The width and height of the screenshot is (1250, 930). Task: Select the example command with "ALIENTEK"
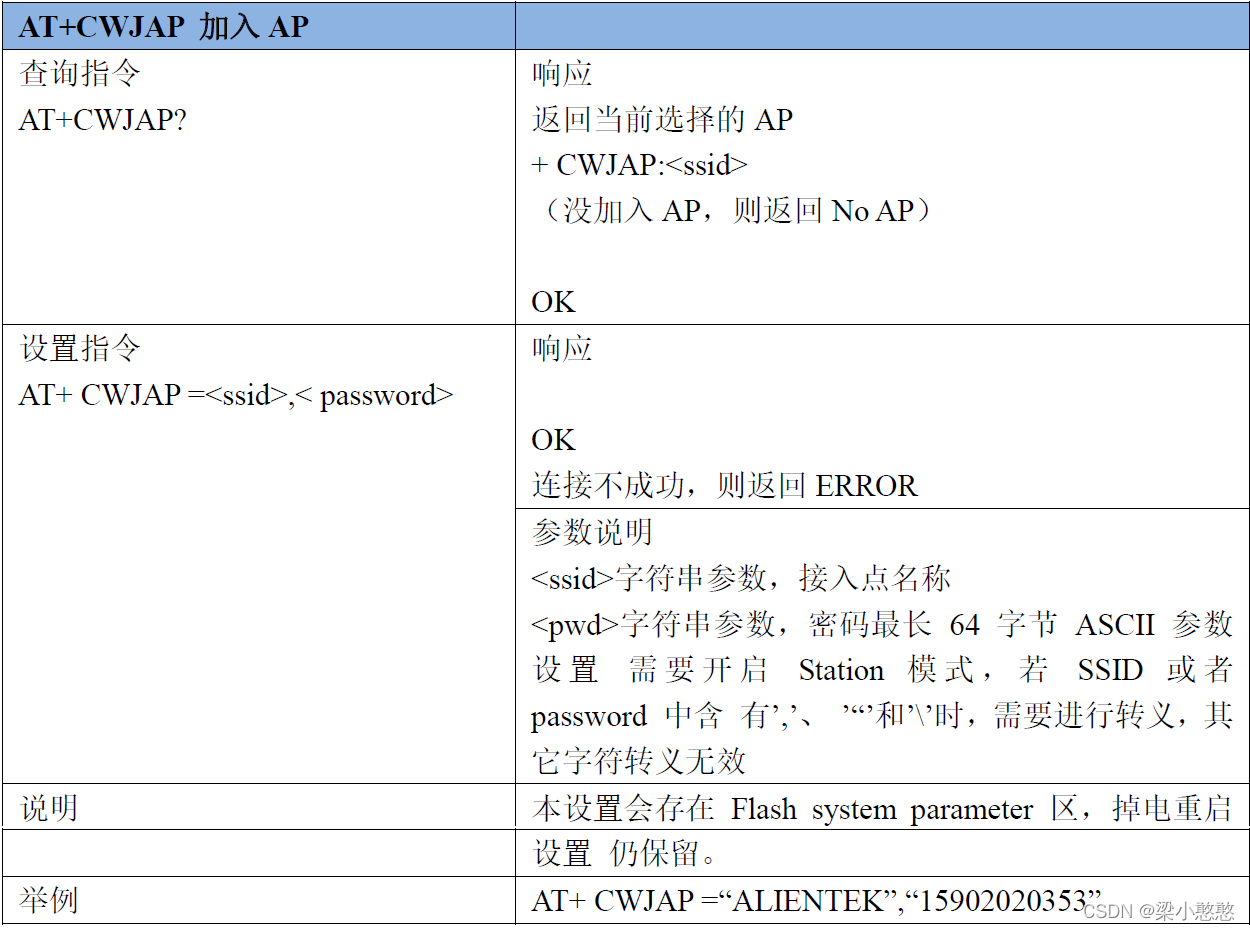coord(816,901)
